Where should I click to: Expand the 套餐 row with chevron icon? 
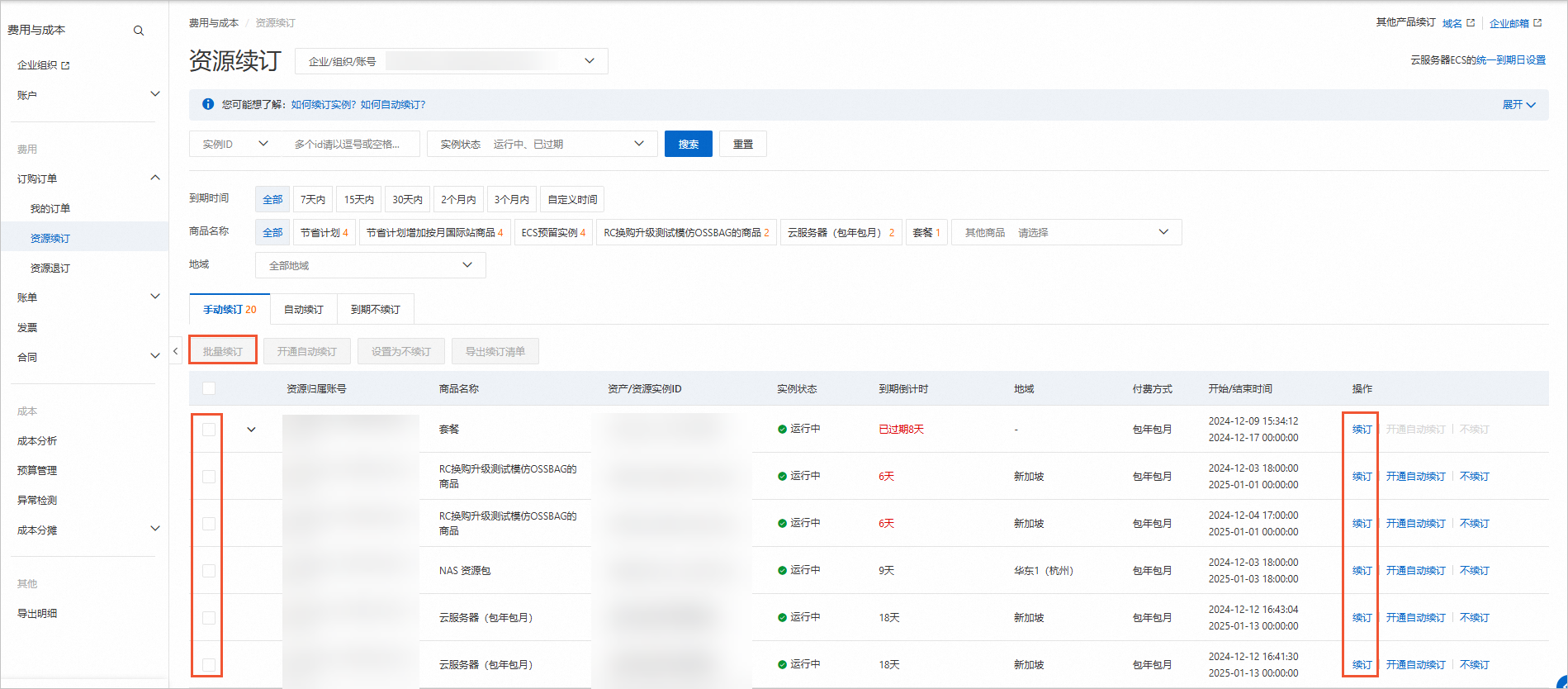coord(251,430)
